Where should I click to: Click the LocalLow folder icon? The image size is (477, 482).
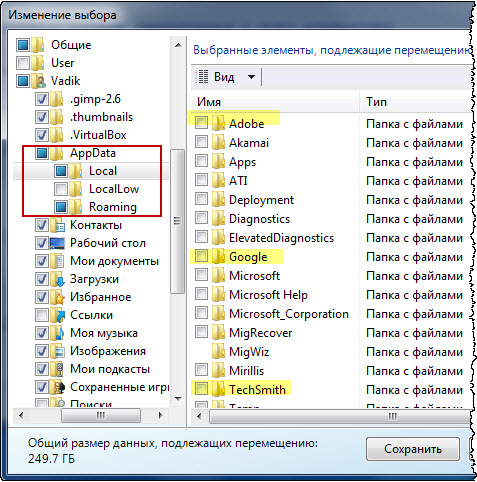[76, 189]
